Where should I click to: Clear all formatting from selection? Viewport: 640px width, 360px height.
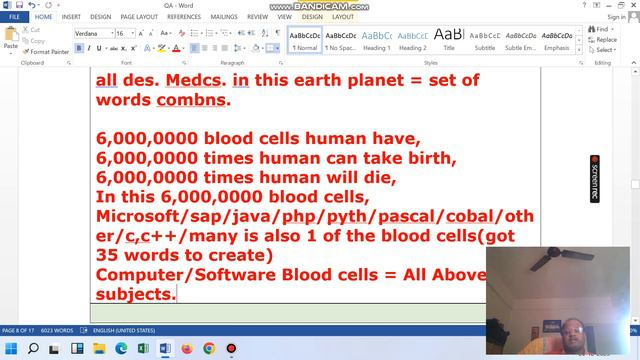tap(182, 33)
